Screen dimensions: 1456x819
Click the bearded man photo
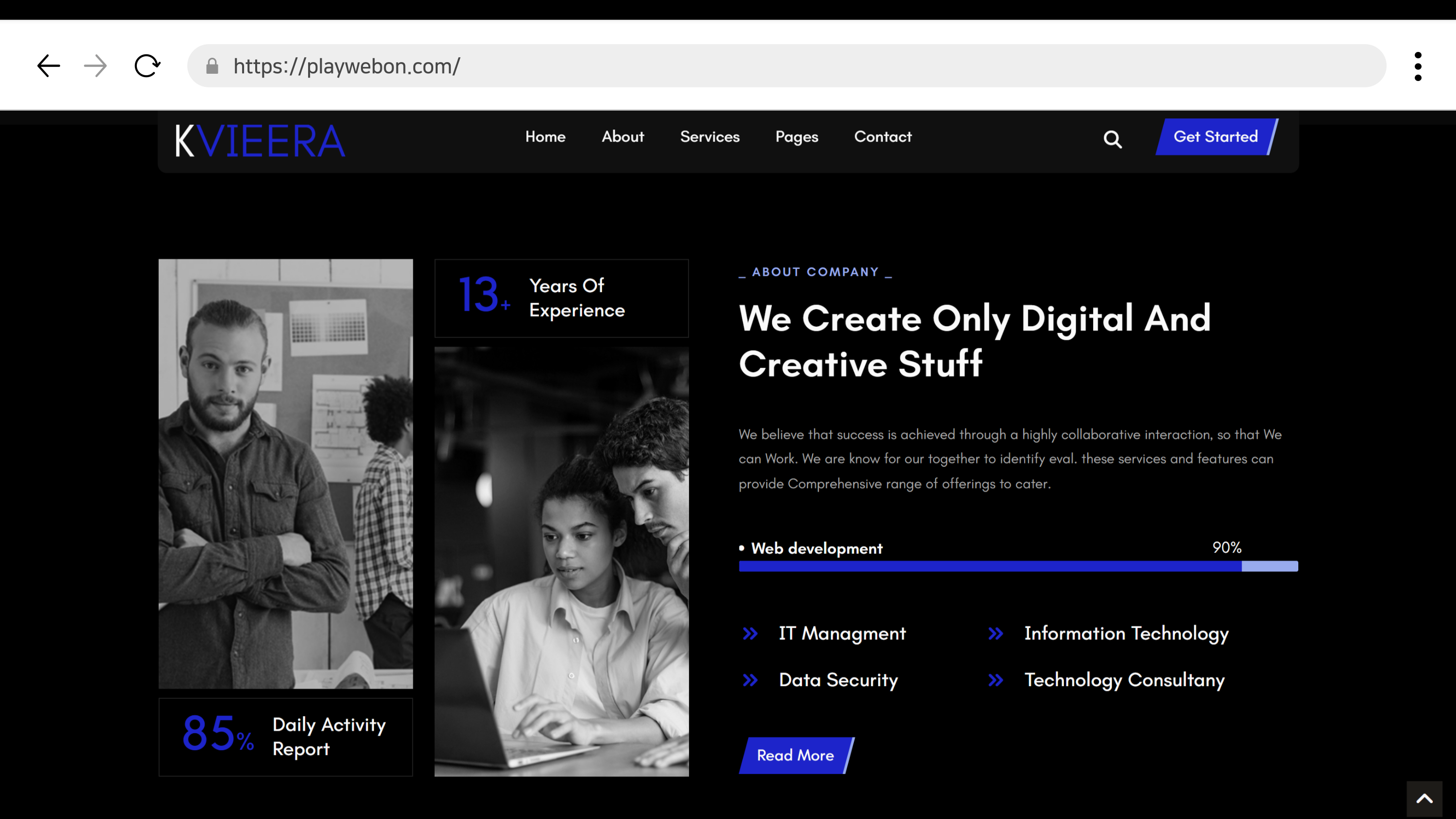(285, 473)
